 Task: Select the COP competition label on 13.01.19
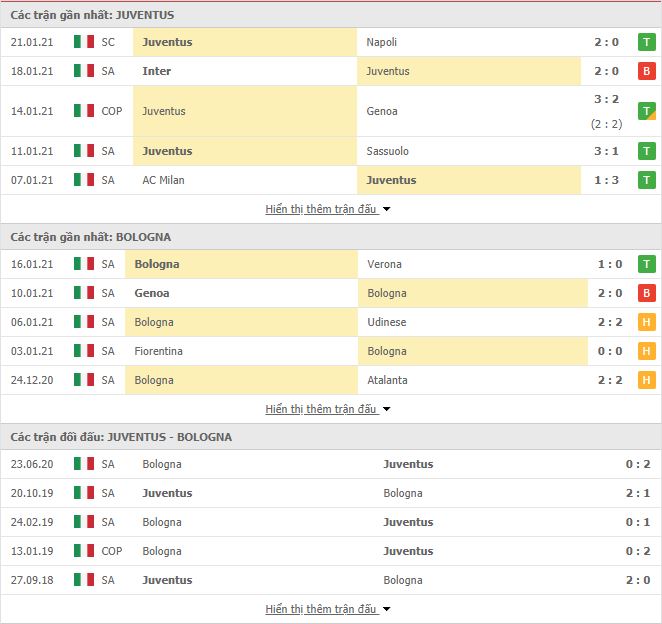click(x=111, y=551)
